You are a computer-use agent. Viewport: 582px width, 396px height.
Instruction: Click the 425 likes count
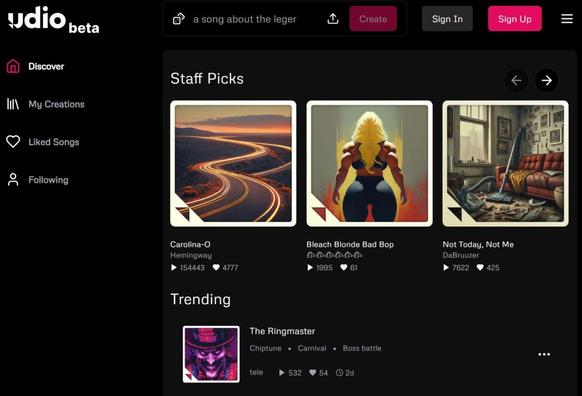point(493,268)
